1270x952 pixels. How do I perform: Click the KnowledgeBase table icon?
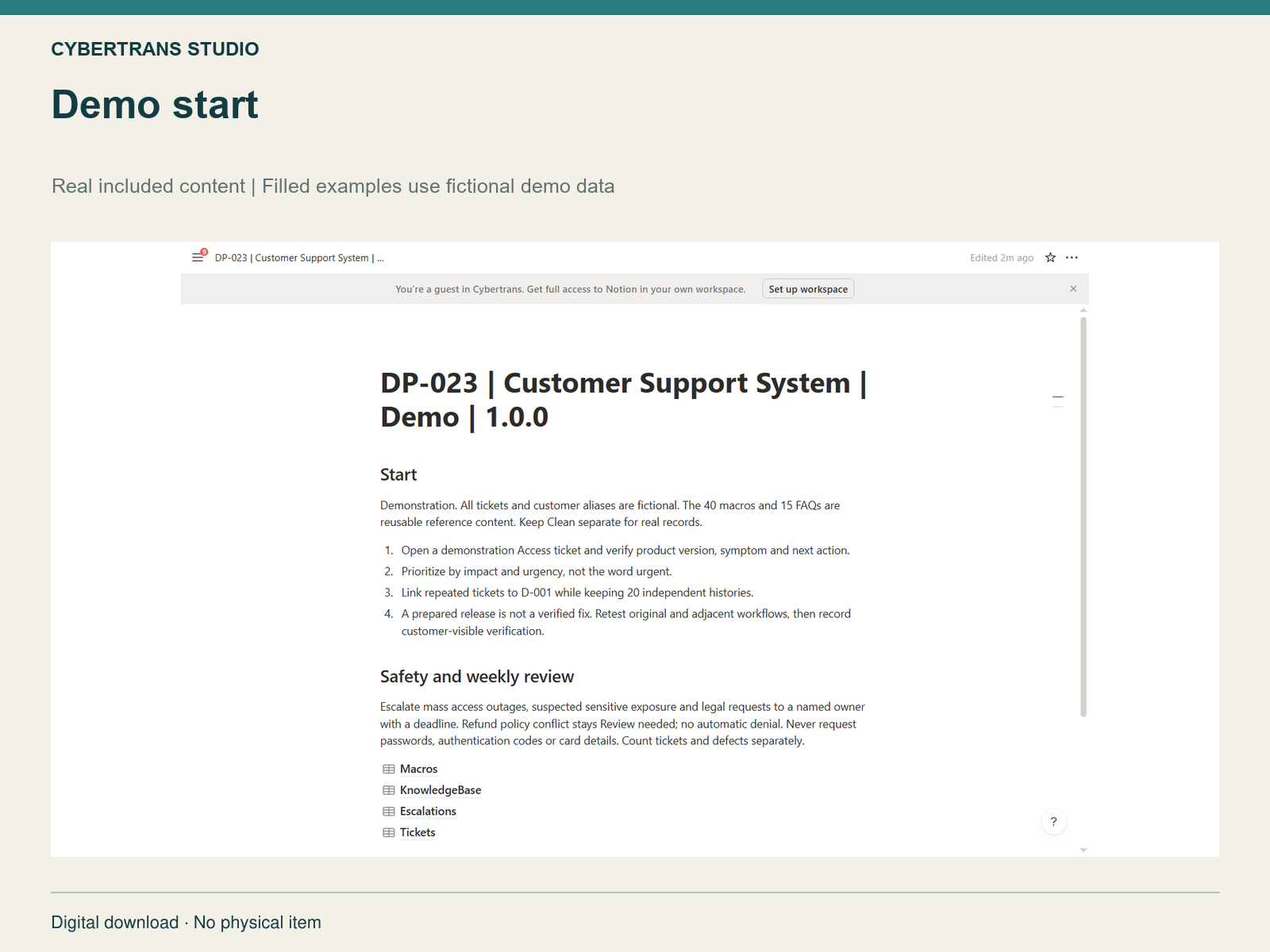pos(389,790)
